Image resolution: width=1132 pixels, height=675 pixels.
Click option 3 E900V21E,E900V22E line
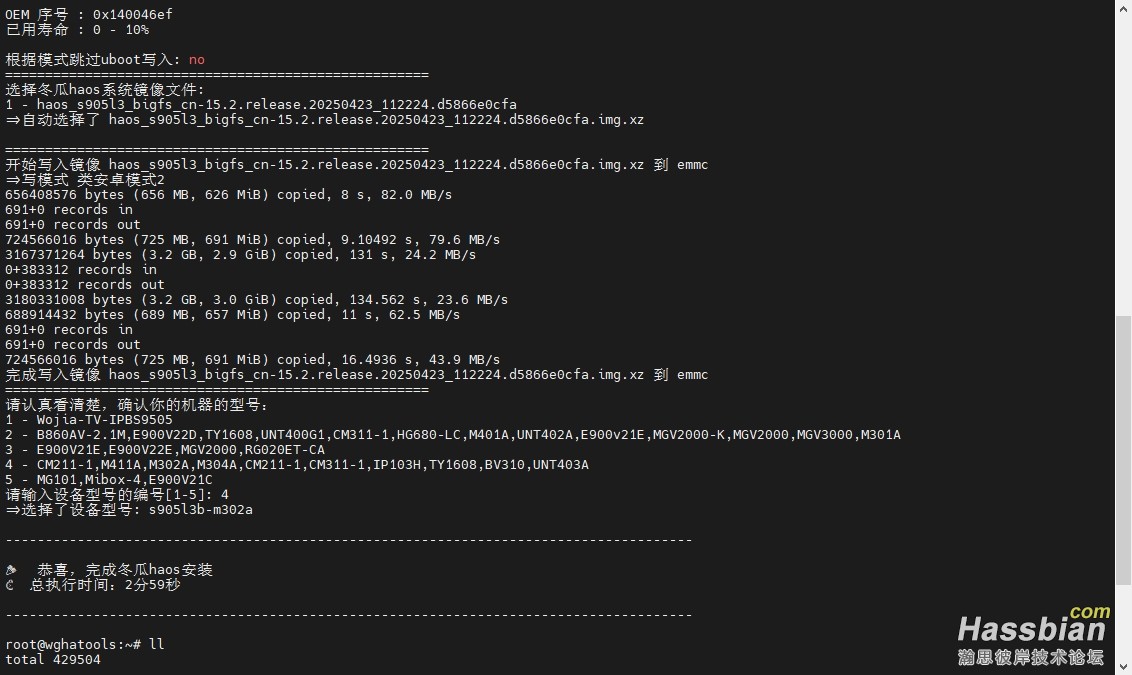point(165,449)
